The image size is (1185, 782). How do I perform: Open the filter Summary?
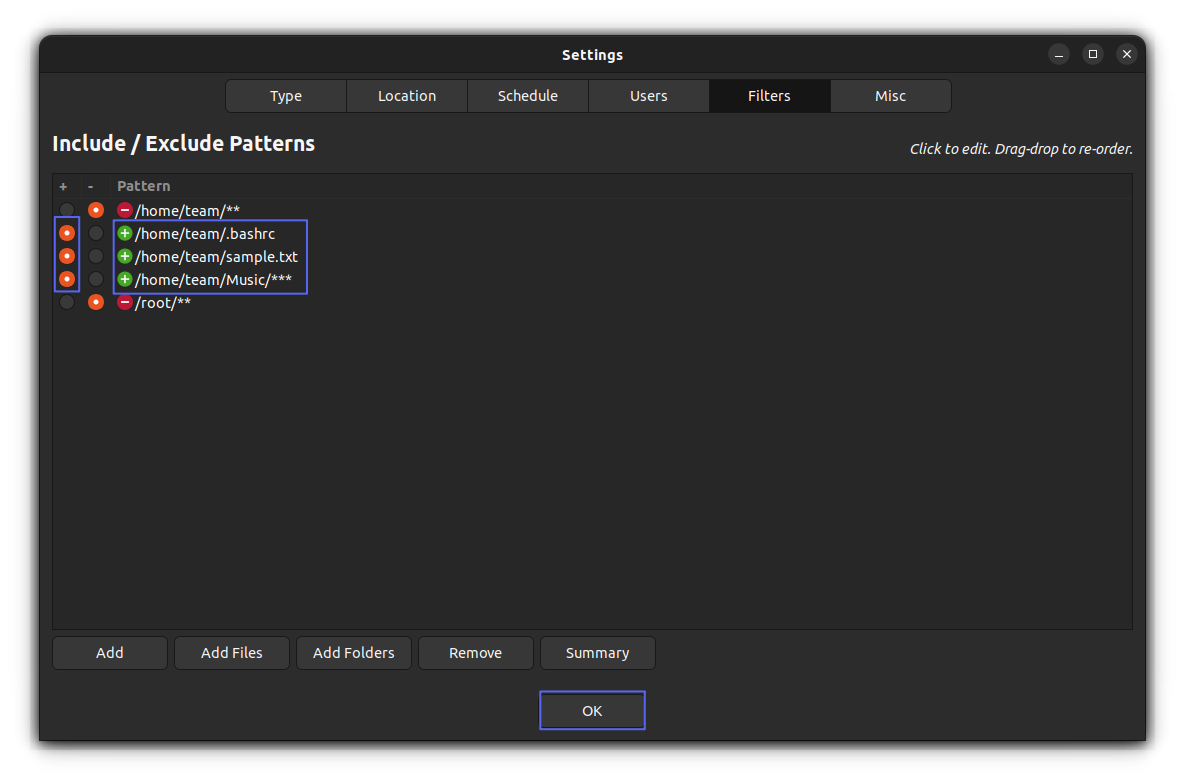click(598, 653)
